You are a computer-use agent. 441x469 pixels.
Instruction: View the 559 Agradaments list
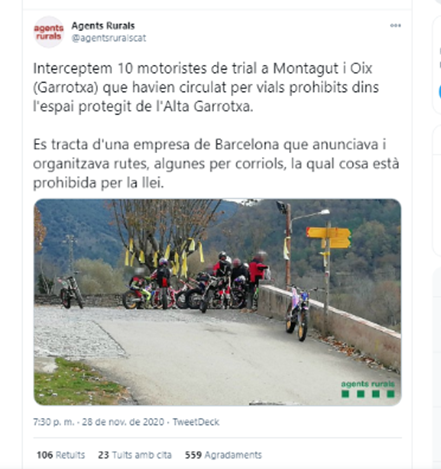223,455
